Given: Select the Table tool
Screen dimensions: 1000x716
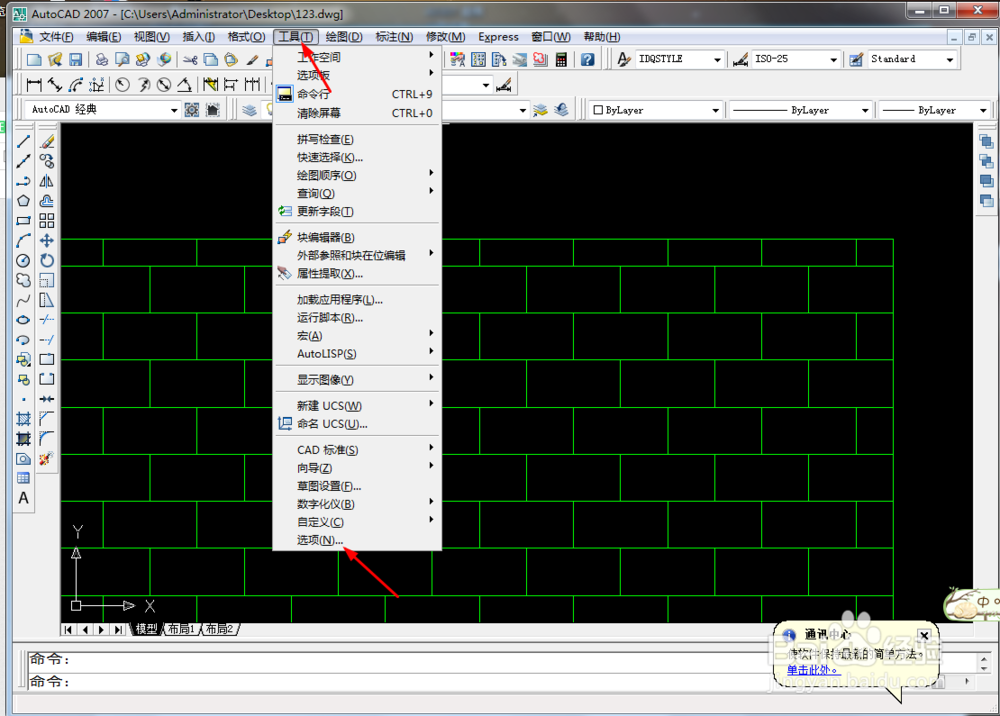Looking at the screenshot, I should click(24, 478).
